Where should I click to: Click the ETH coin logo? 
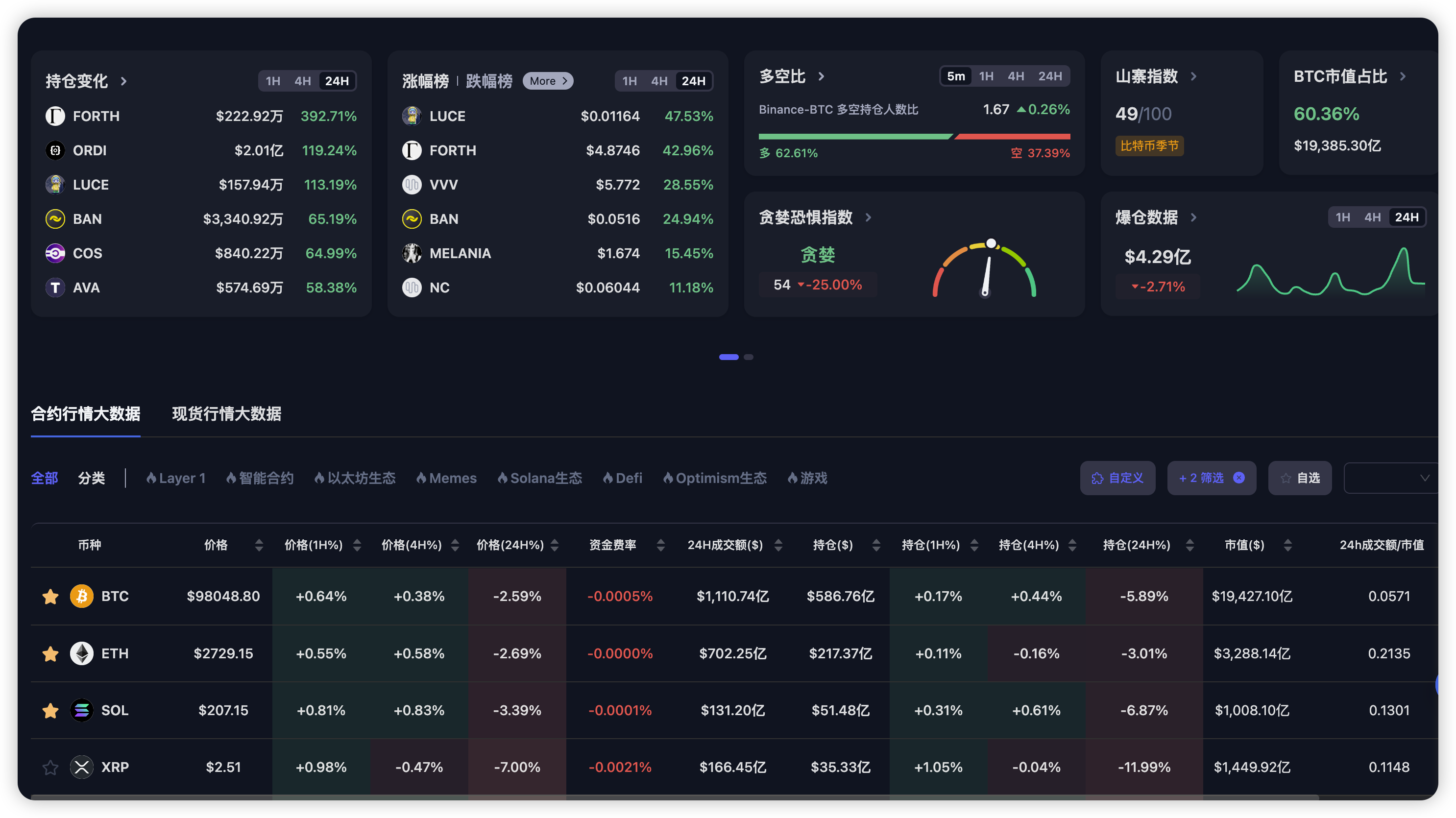pos(81,653)
